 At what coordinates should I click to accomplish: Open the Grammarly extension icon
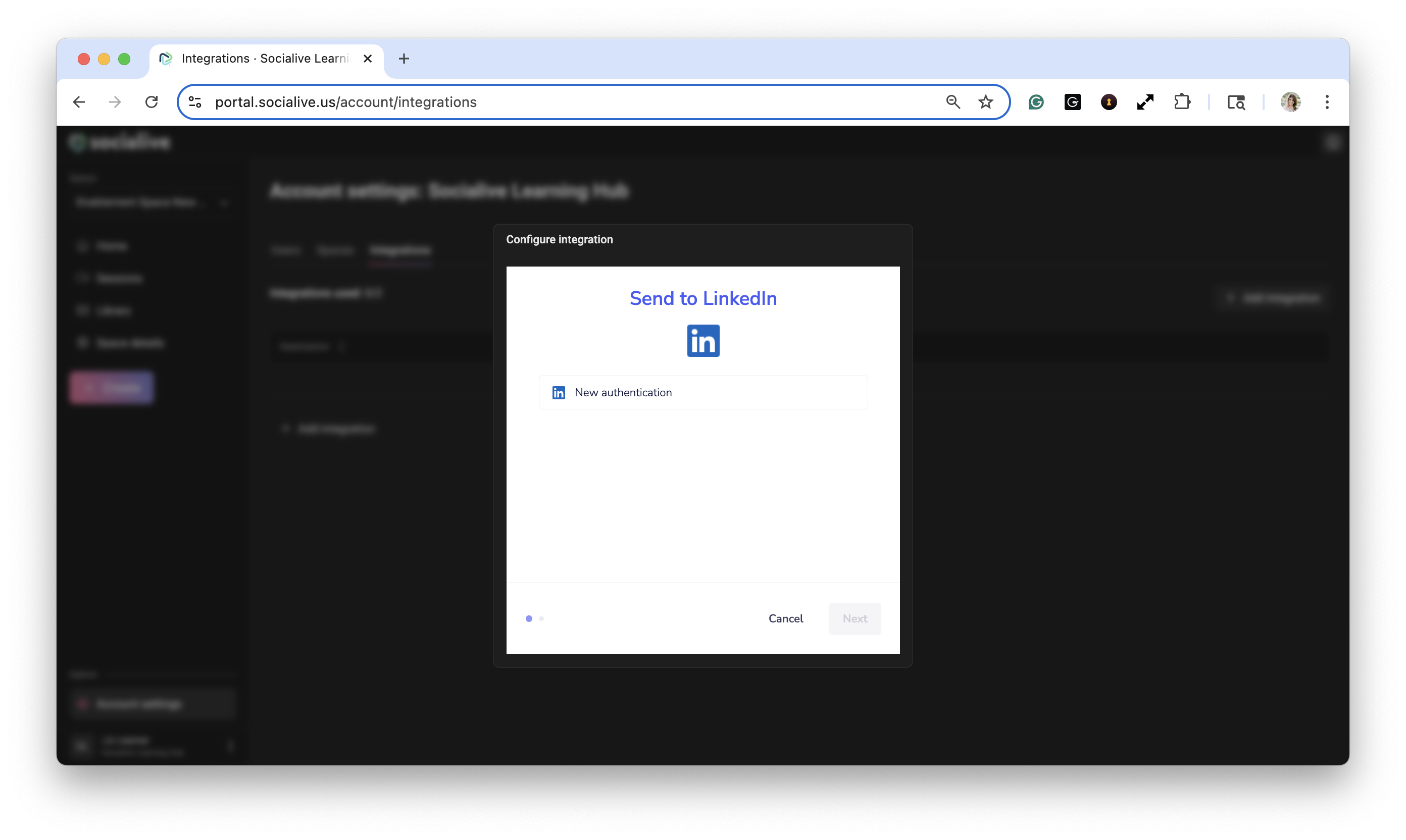1036,102
